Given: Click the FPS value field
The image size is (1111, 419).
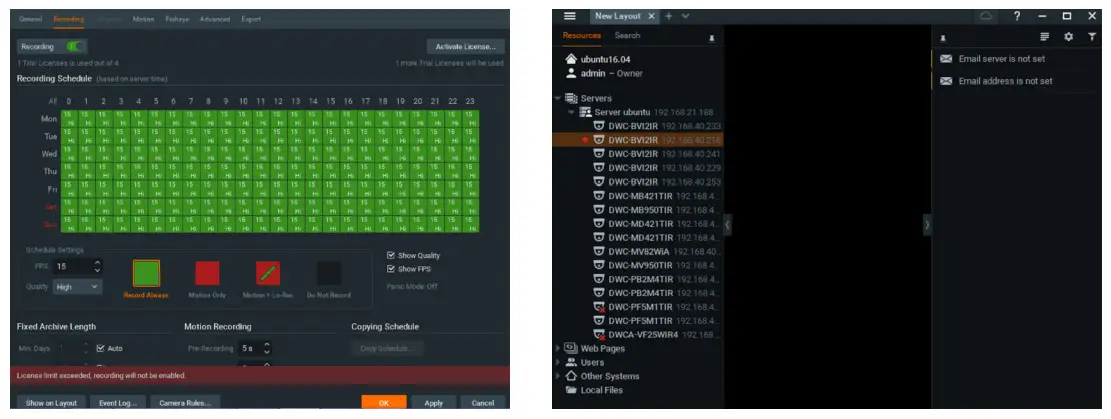Looking at the screenshot, I should pos(73,267).
